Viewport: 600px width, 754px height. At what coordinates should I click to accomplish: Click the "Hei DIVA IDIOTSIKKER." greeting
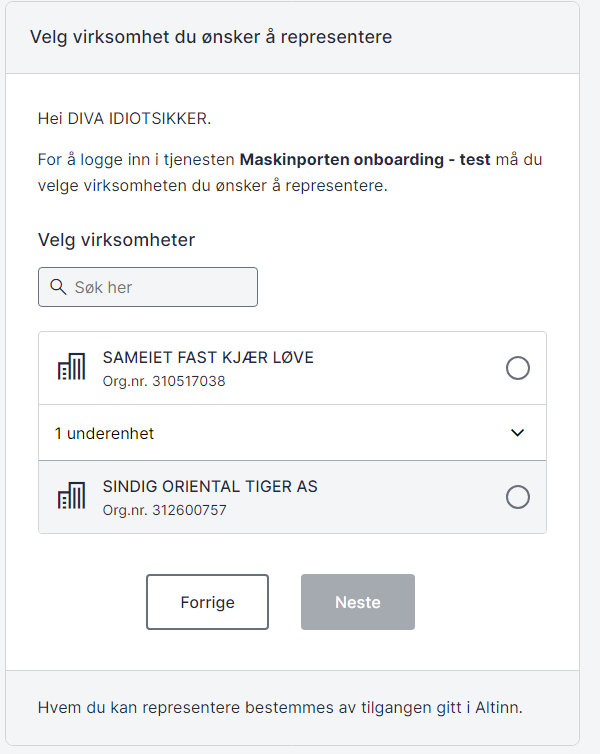click(125, 119)
